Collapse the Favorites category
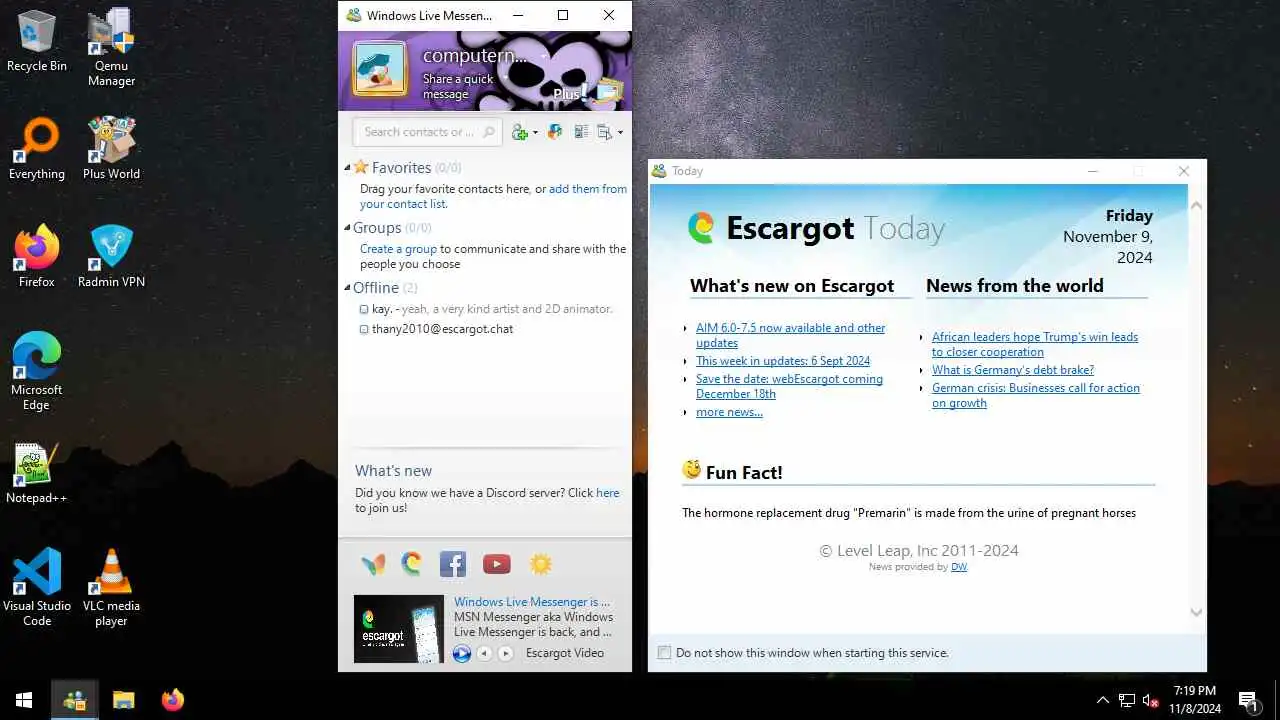 click(x=347, y=168)
